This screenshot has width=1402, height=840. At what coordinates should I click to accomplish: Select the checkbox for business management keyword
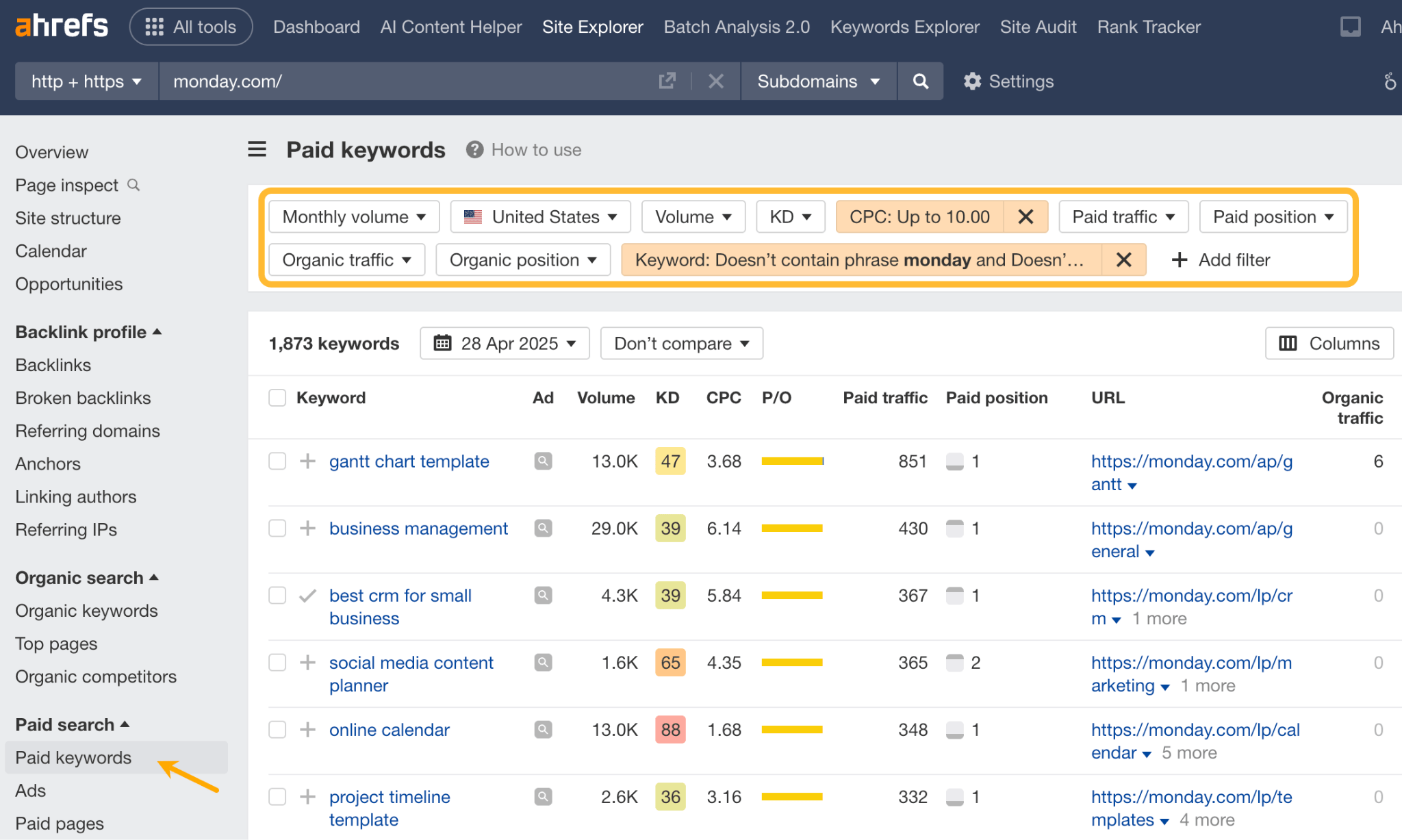pyautogui.click(x=277, y=528)
